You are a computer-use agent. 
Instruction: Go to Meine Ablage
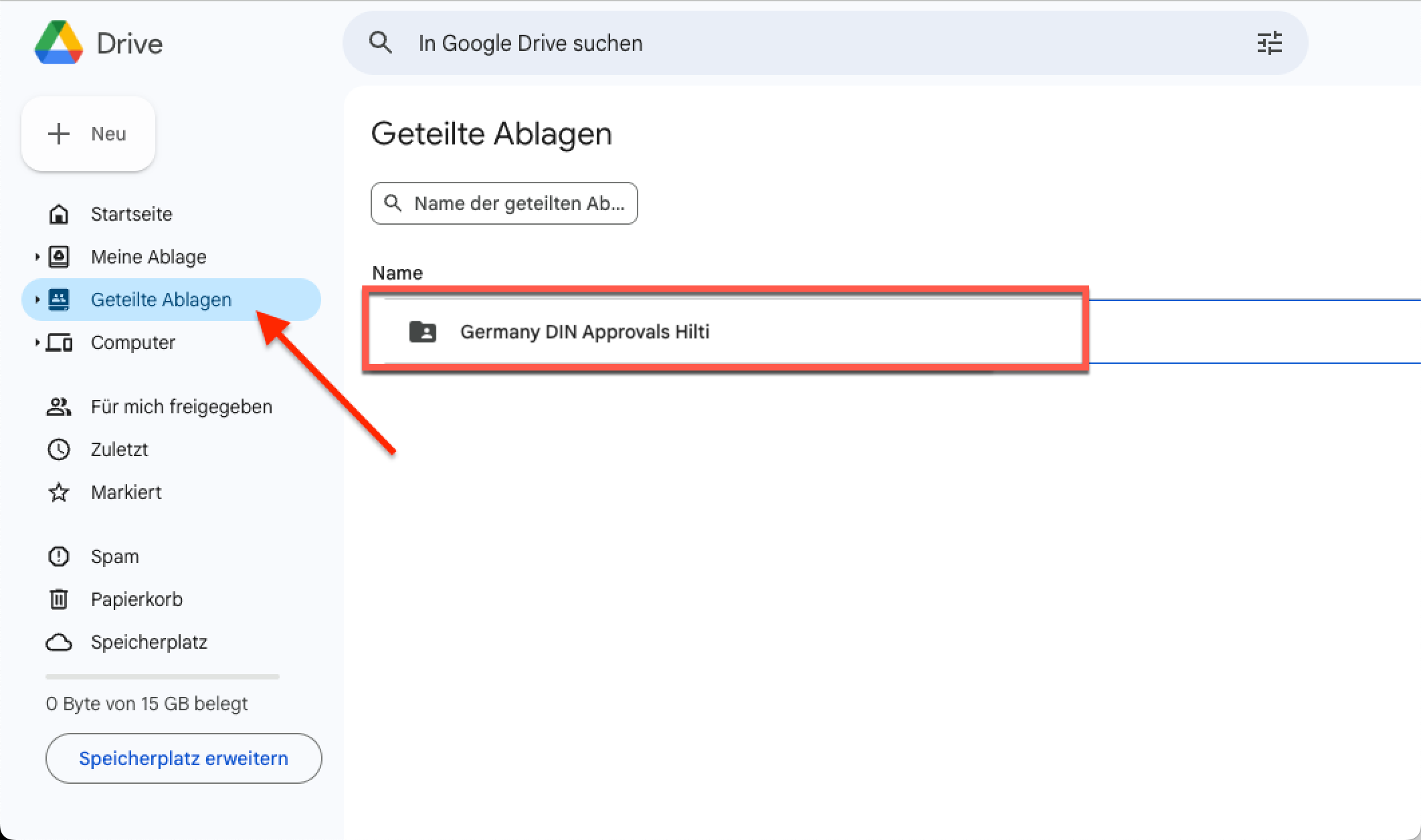click(171, 257)
